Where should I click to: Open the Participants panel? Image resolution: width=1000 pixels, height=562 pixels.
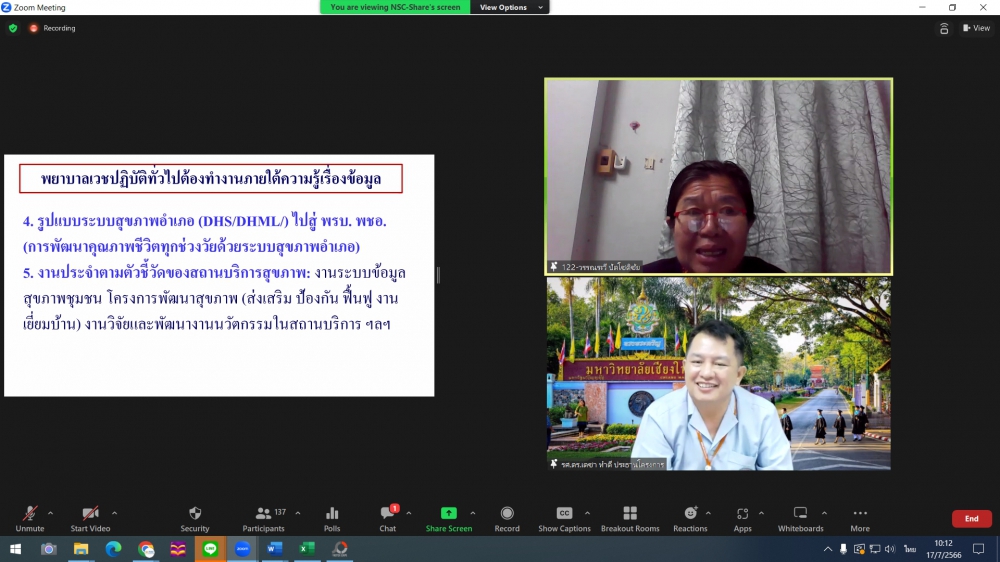[x=263, y=518]
